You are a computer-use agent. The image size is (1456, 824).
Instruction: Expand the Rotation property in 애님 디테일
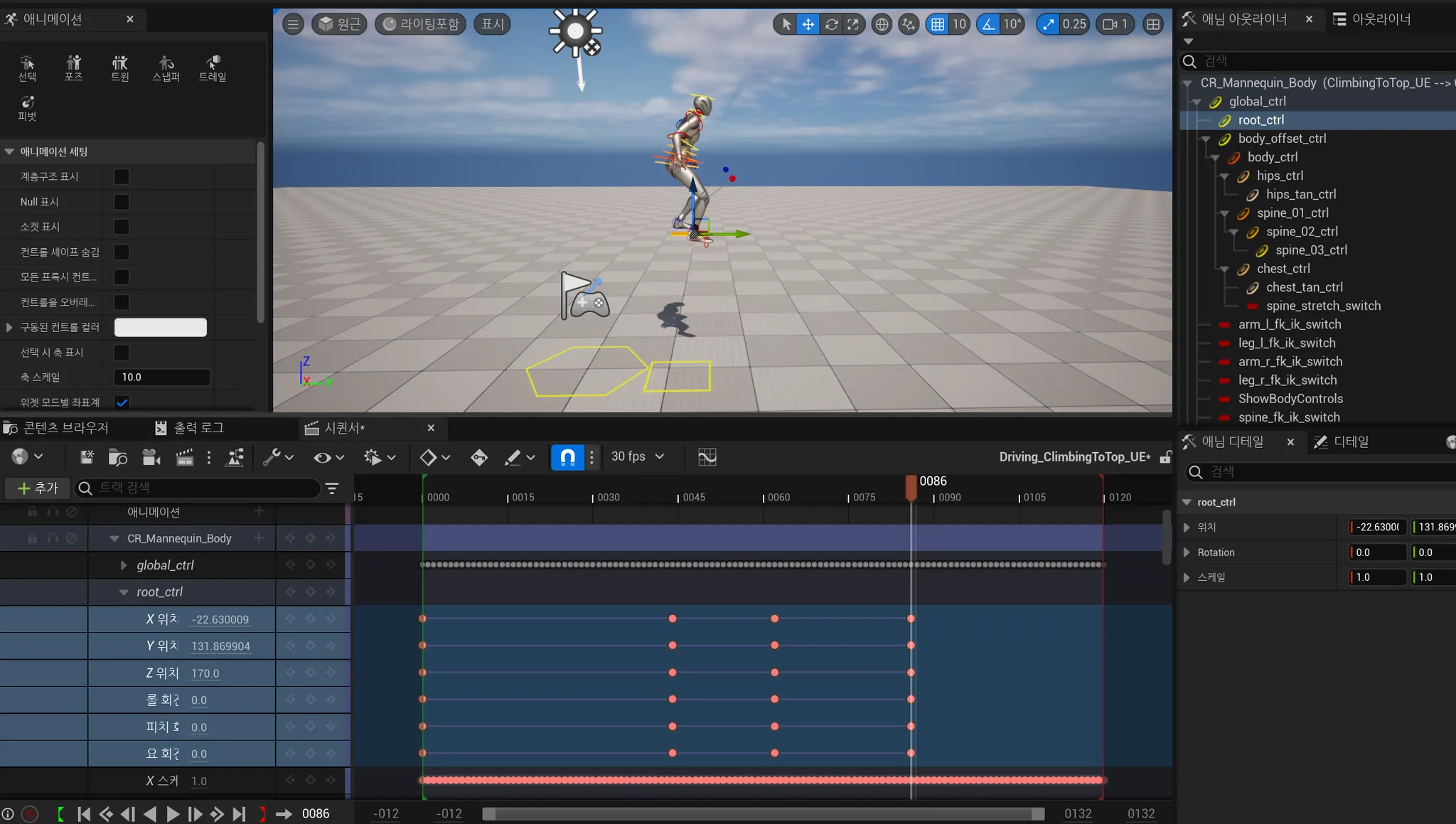[1186, 552]
